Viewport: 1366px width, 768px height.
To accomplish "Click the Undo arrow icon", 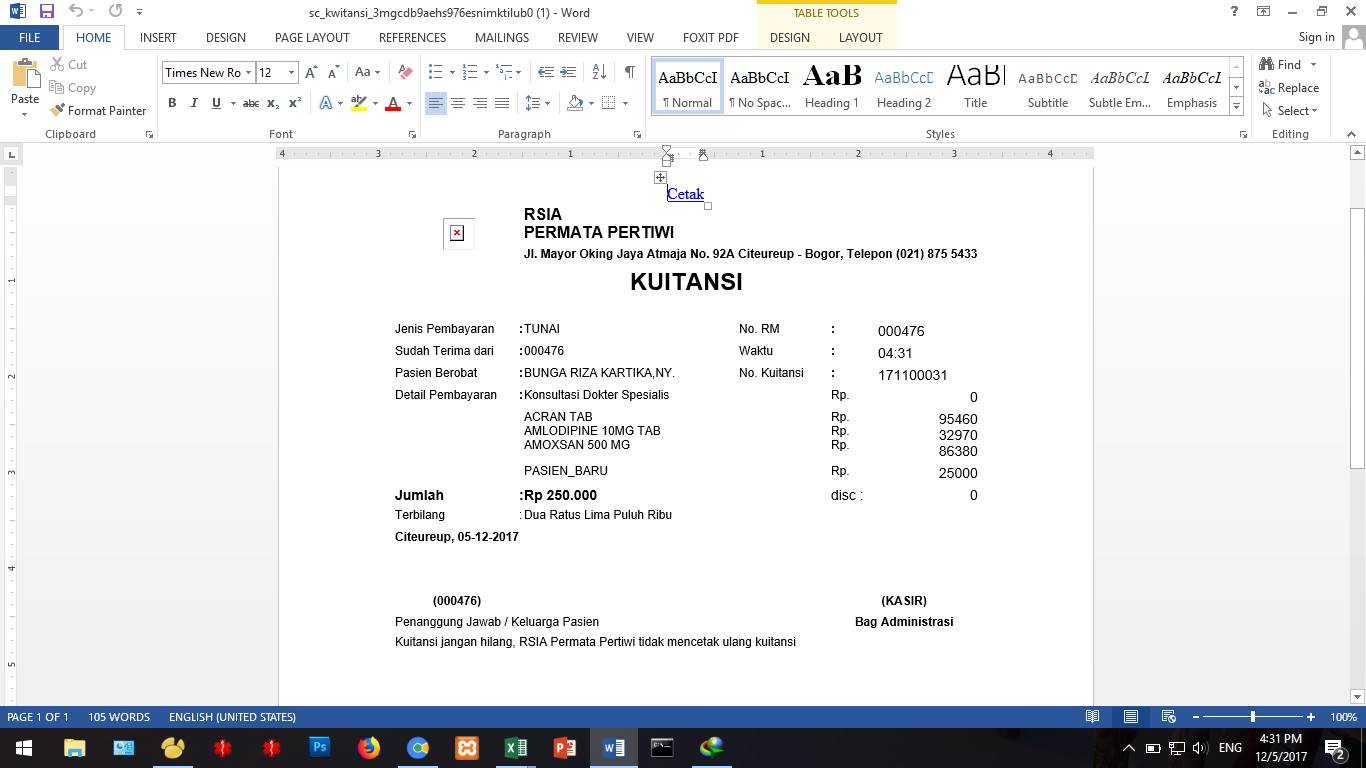I will click(76, 13).
